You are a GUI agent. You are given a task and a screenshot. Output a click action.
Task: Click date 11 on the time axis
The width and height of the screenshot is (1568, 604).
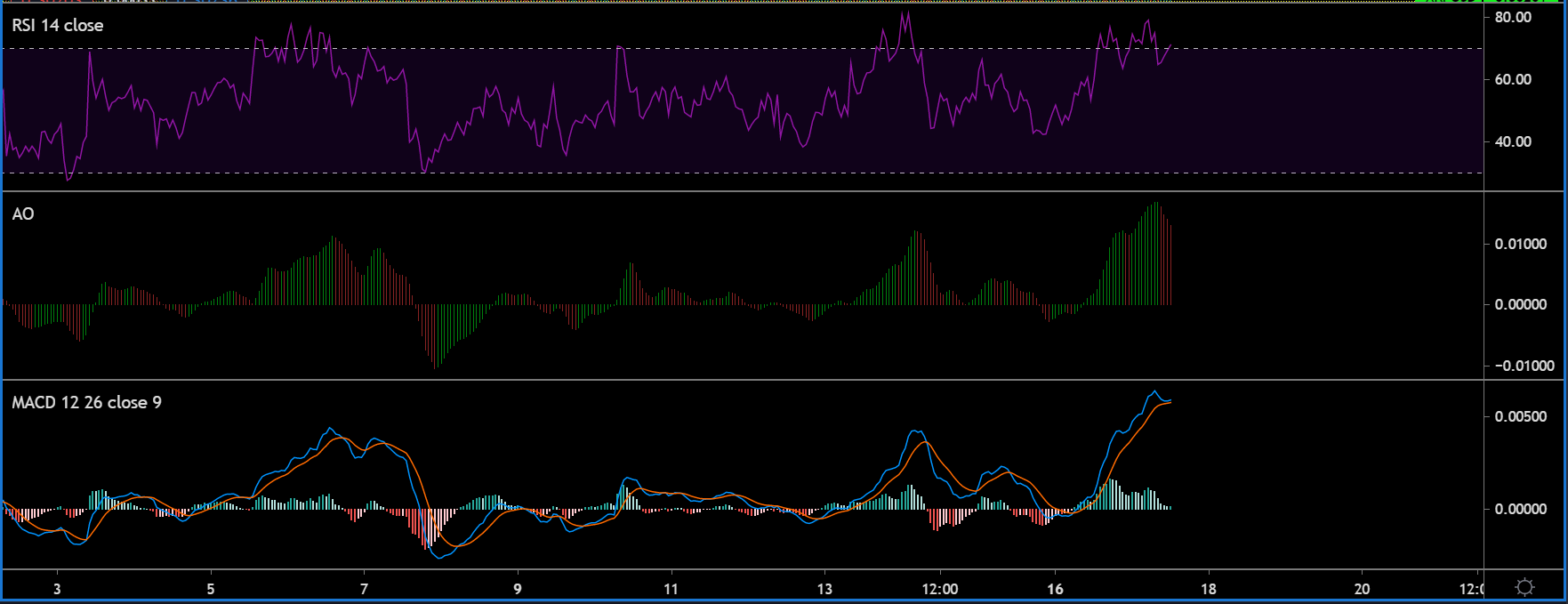[671, 589]
